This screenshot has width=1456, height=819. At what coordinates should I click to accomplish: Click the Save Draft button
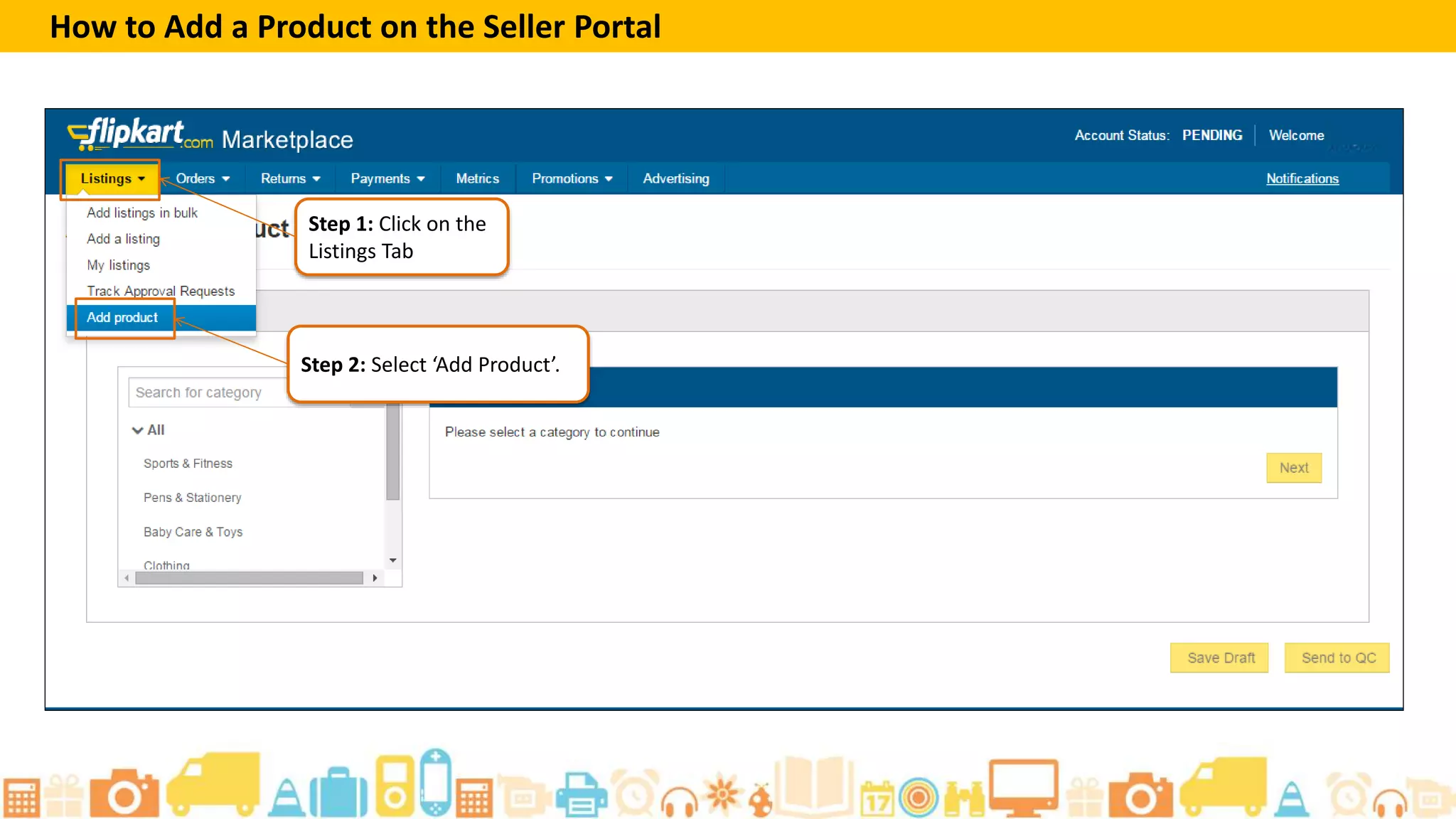click(x=1221, y=658)
